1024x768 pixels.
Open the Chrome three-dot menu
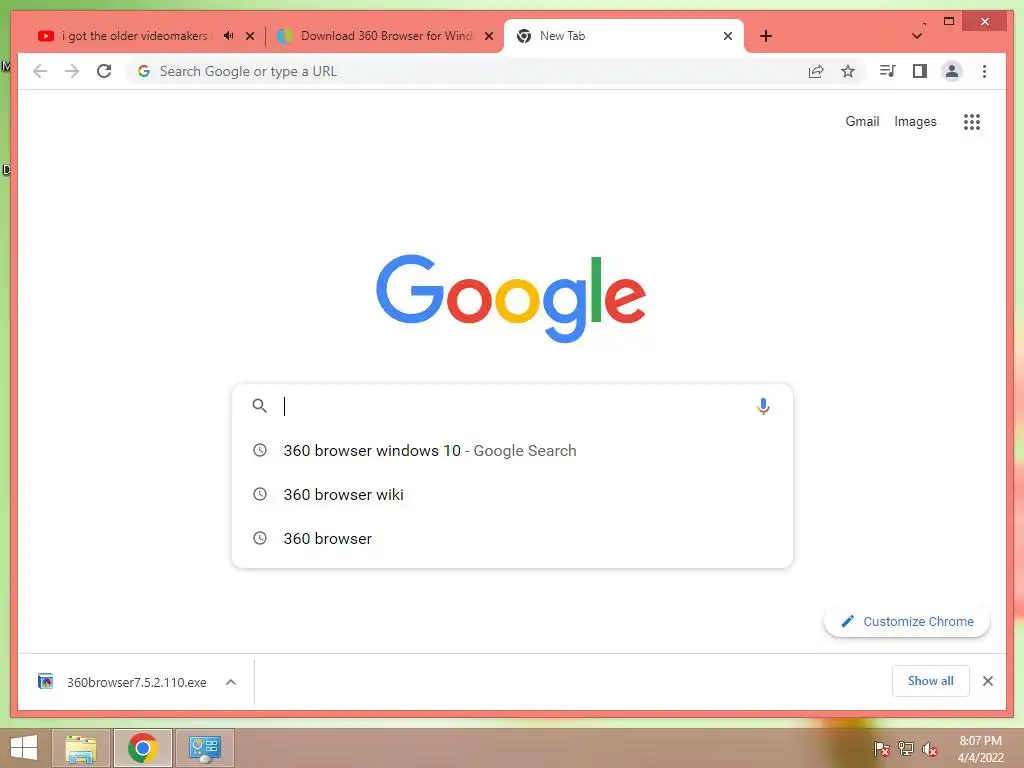pyautogui.click(x=984, y=71)
